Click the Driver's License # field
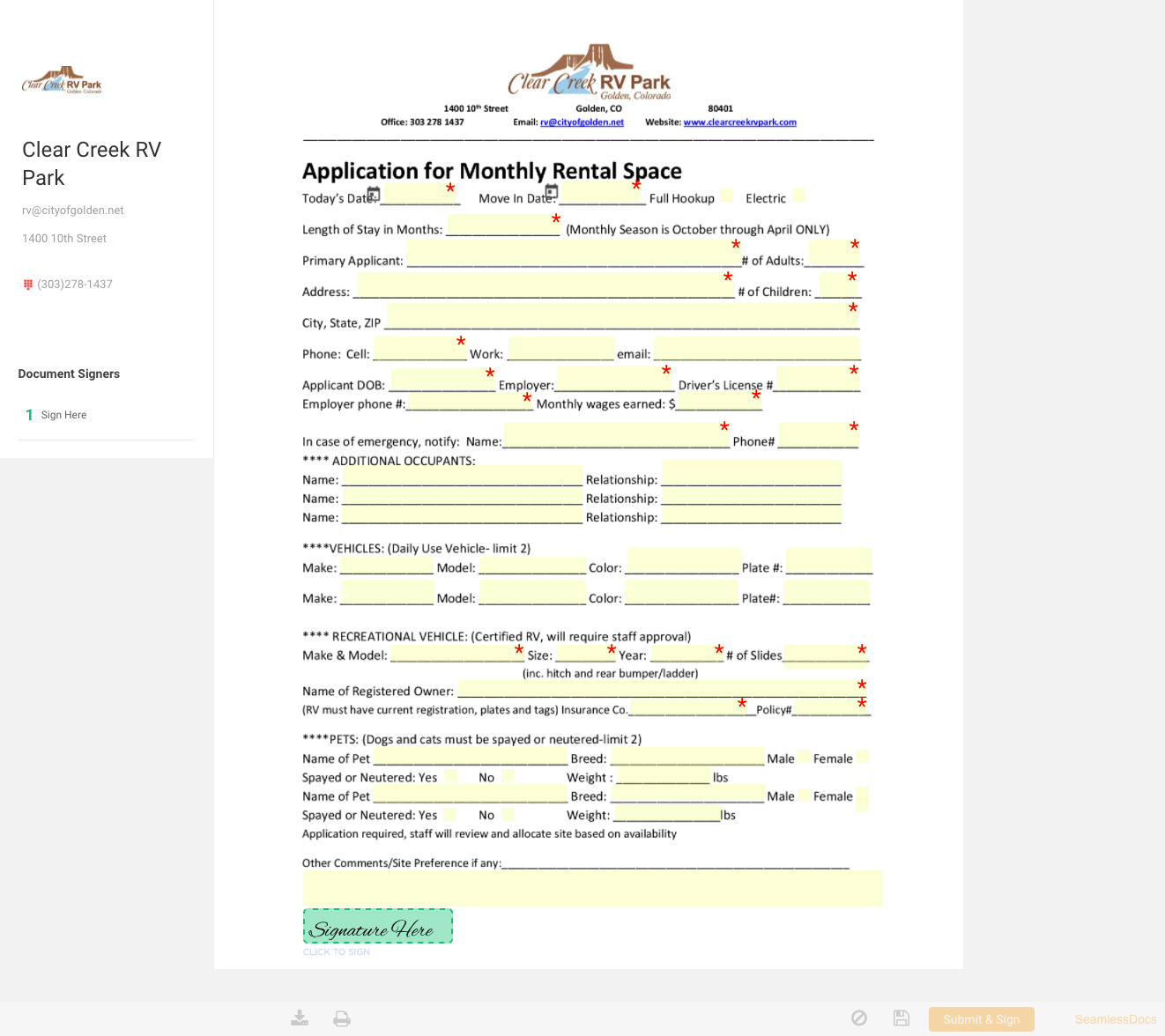 click(817, 378)
